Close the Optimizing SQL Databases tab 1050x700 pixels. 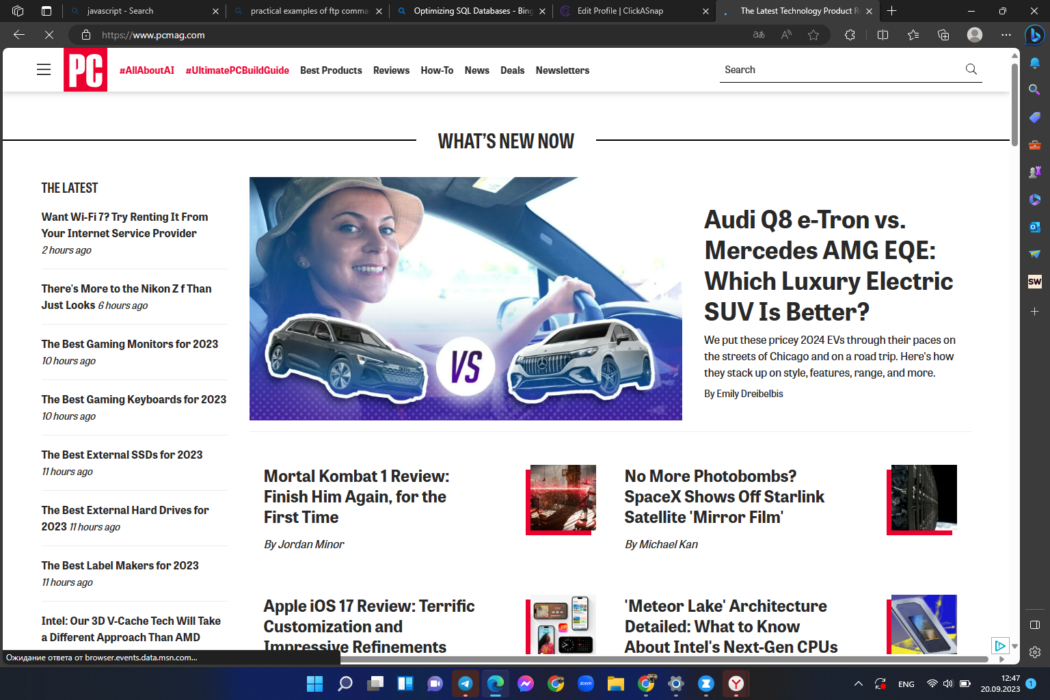click(542, 11)
